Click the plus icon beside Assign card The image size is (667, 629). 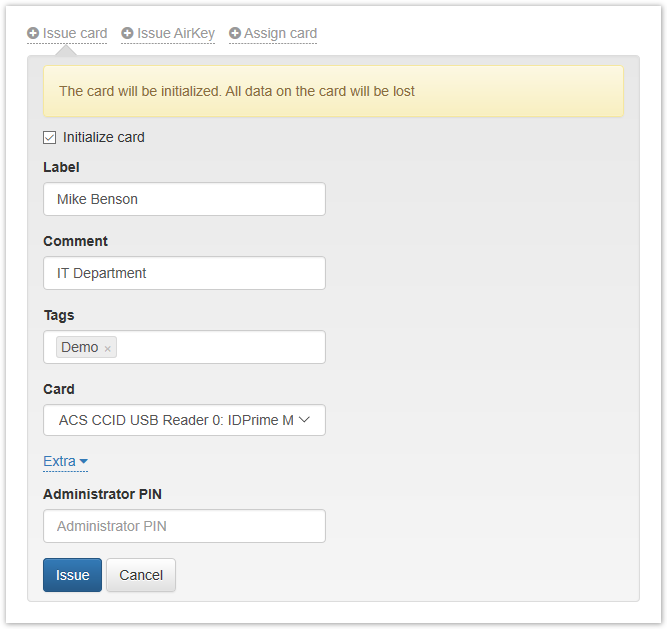pyautogui.click(x=235, y=33)
